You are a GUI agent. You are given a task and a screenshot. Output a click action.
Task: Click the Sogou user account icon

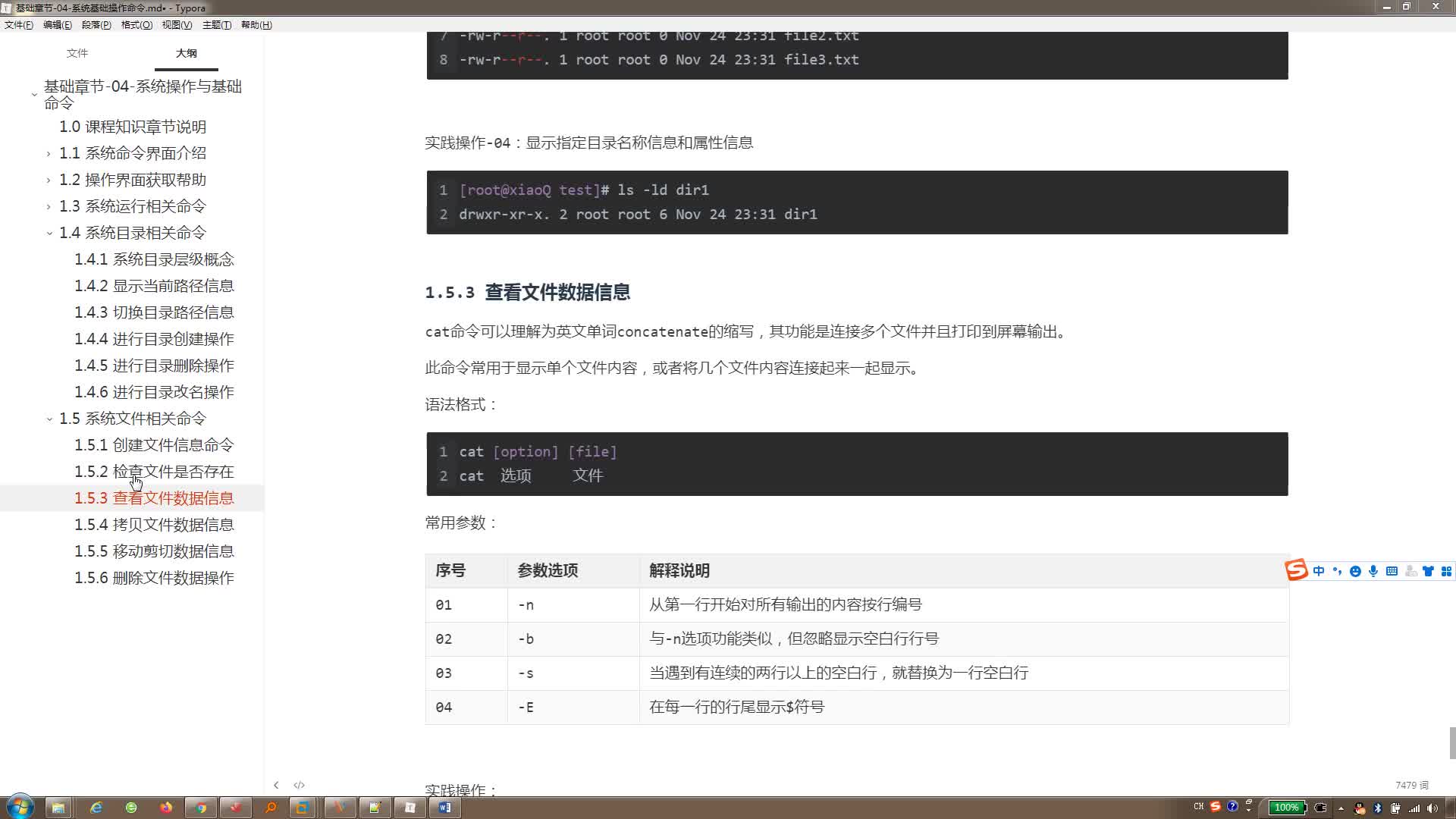click(x=1410, y=571)
